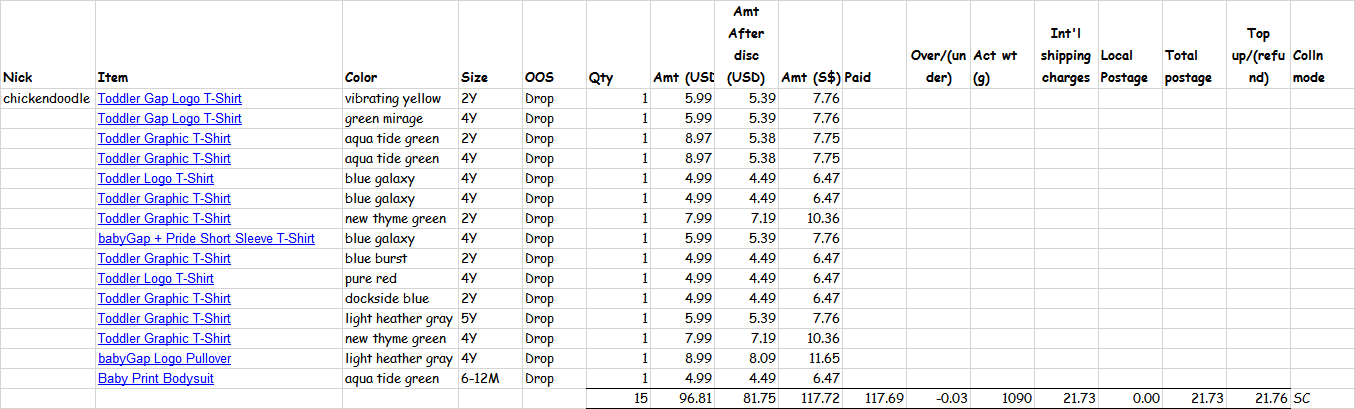Open Toddler Graphic T-Shirt link for light heather gray 5Y

pos(164,319)
